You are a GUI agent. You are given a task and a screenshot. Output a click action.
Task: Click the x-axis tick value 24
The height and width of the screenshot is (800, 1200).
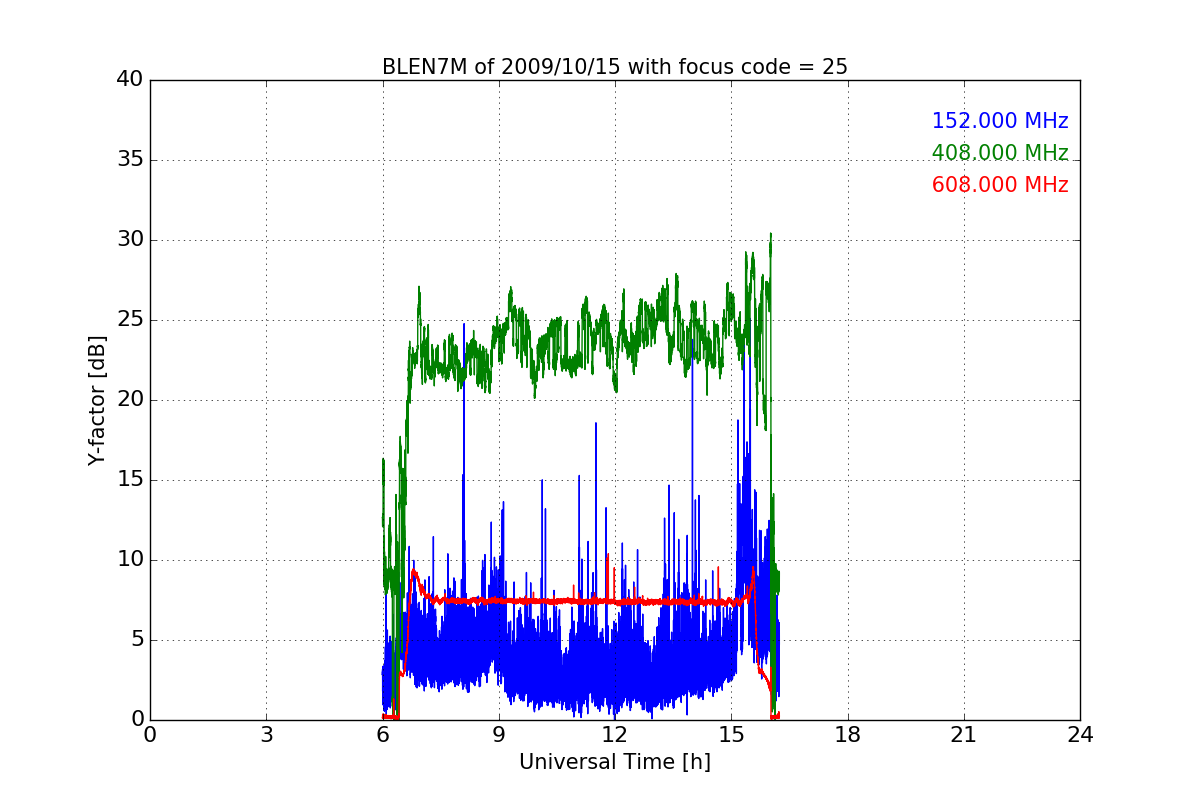click(x=1080, y=735)
